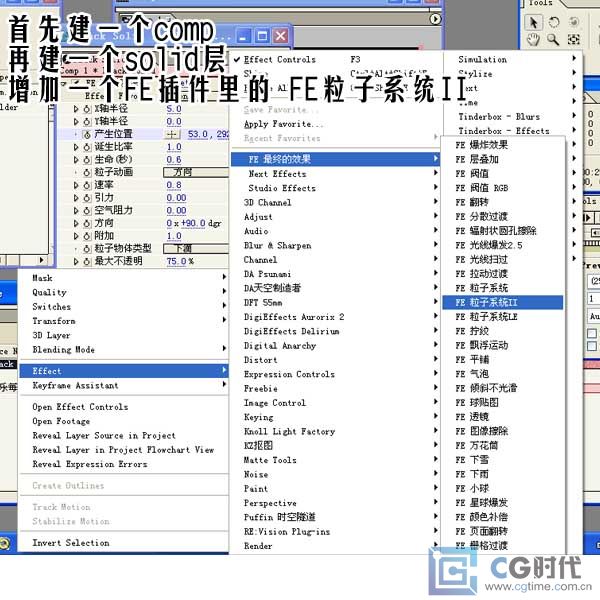The width and height of the screenshot is (600, 600).
Task: Open the Blending Mode submenu
Action: click(x=124, y=349)
